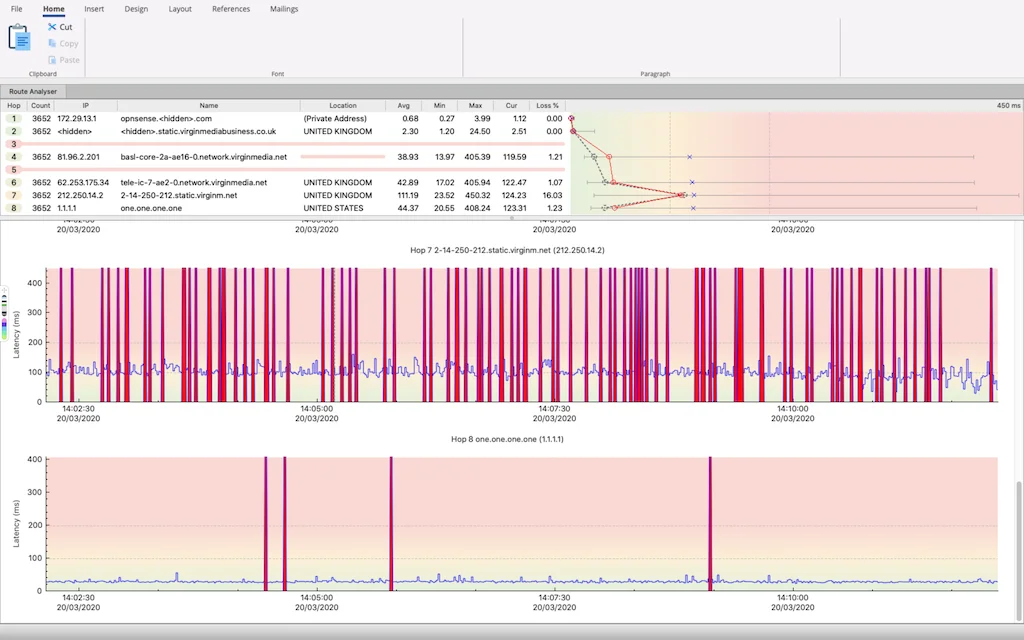Click the small Paste icon under Copy
The height and width of the screenshot is (640, 1024).
tap(52, 59)
